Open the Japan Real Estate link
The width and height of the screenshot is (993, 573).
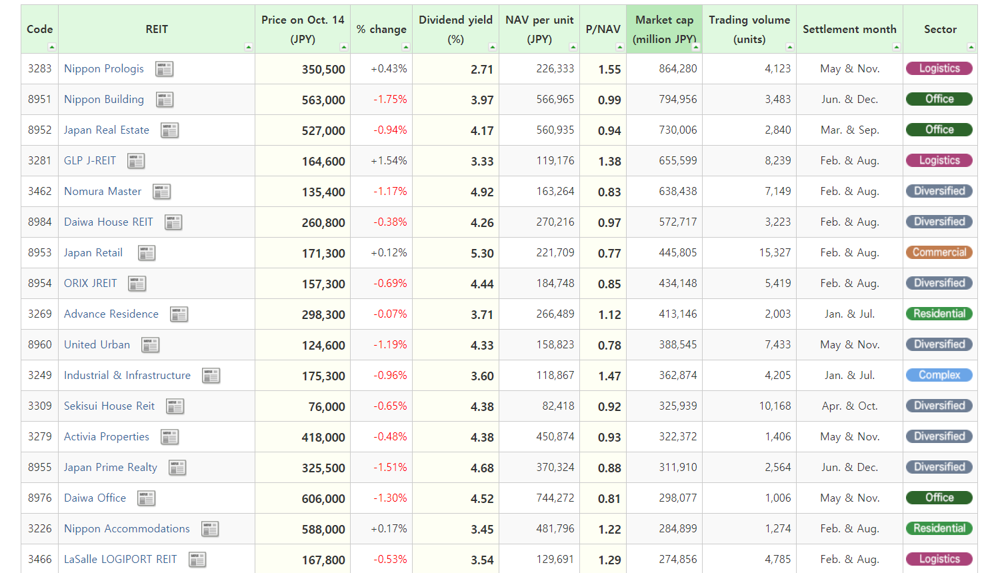(x=106, y=130)
